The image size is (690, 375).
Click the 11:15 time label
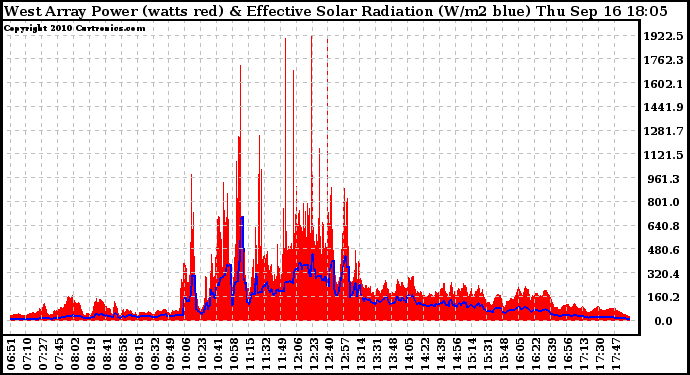tap(250, 354)
